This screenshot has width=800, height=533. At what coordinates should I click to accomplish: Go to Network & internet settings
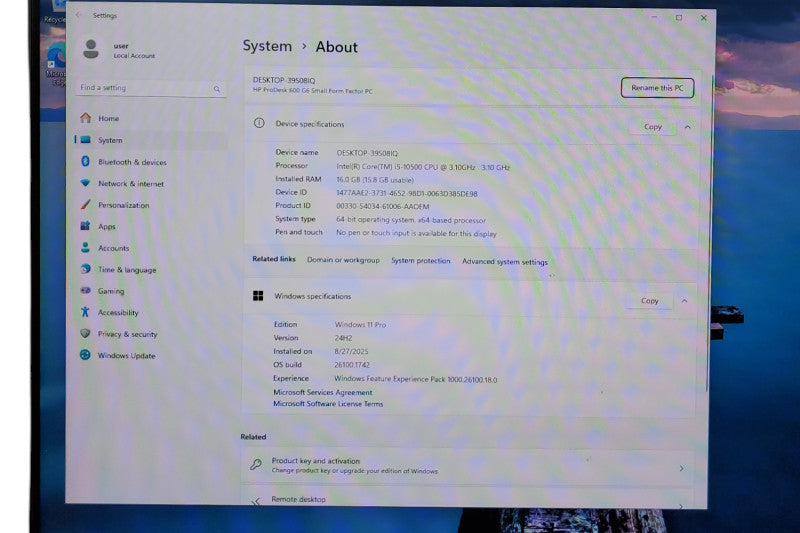[131, 184]
